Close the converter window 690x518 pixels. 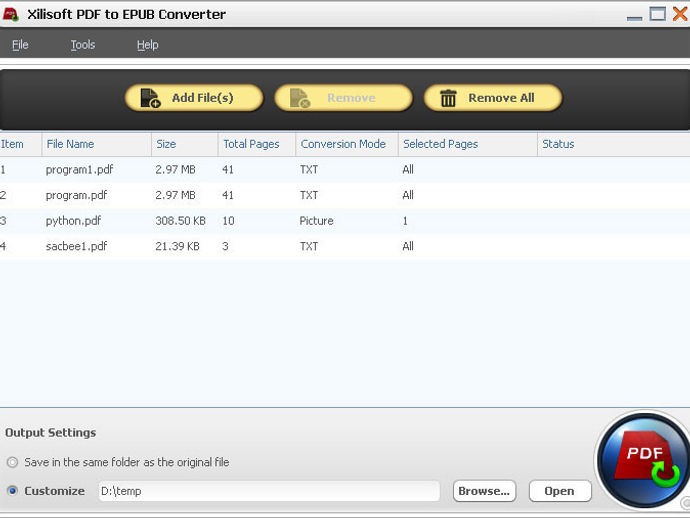pos(680,14)
